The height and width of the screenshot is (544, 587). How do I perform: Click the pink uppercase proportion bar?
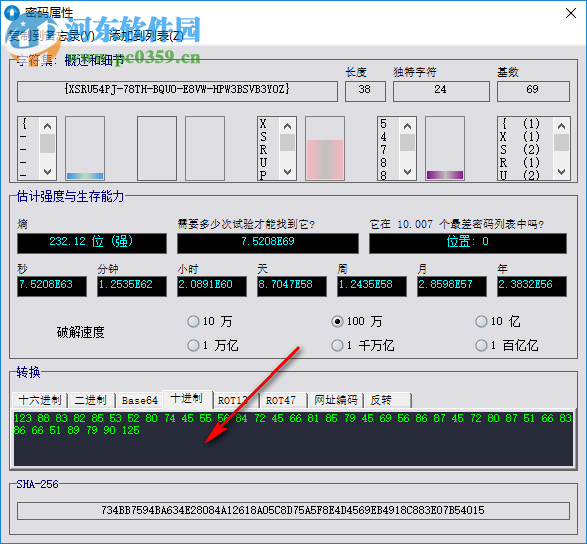point(325,159)
